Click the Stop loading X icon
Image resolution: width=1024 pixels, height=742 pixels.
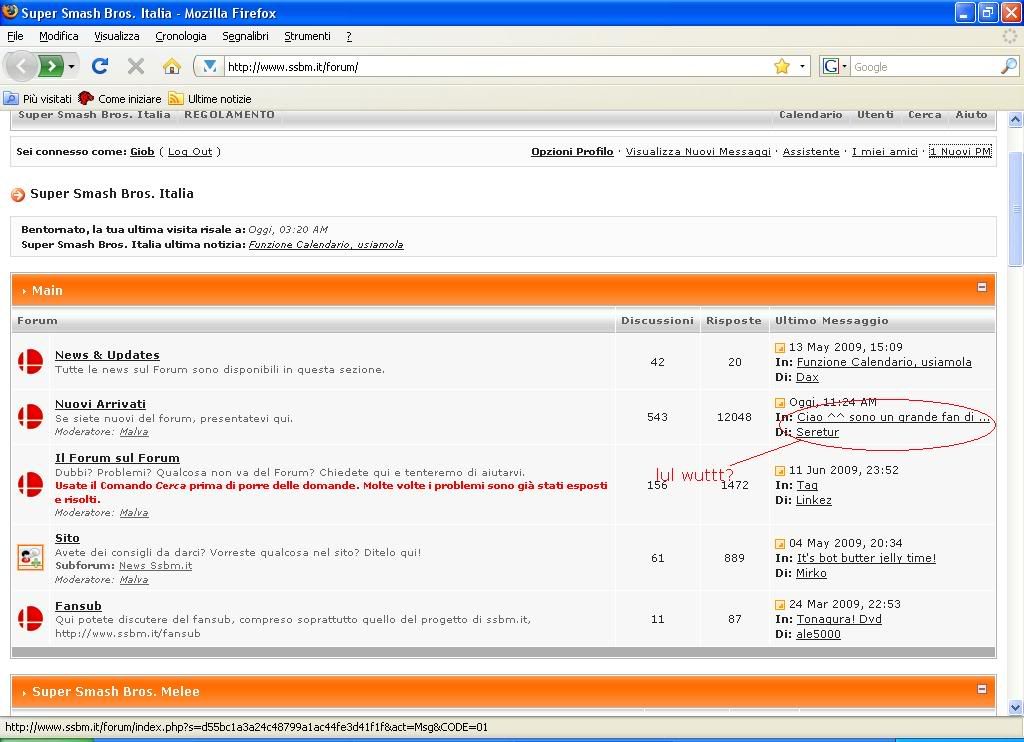tap(136, 66)
